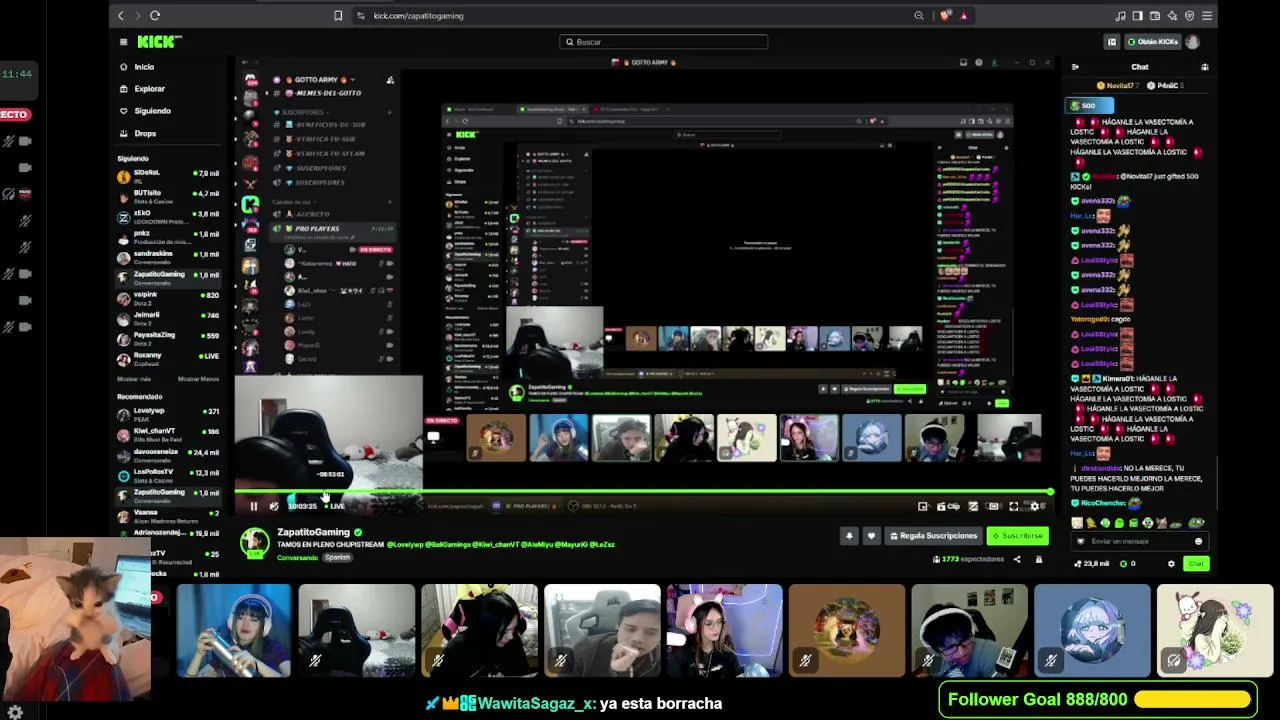Open Inicio in the sidebar
This screenshot has height=720, width=1280.
tap(144, 67)
